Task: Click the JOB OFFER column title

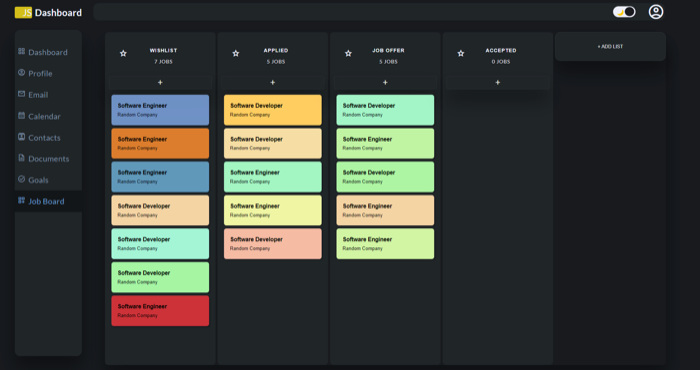Action: tap(388, 50)
